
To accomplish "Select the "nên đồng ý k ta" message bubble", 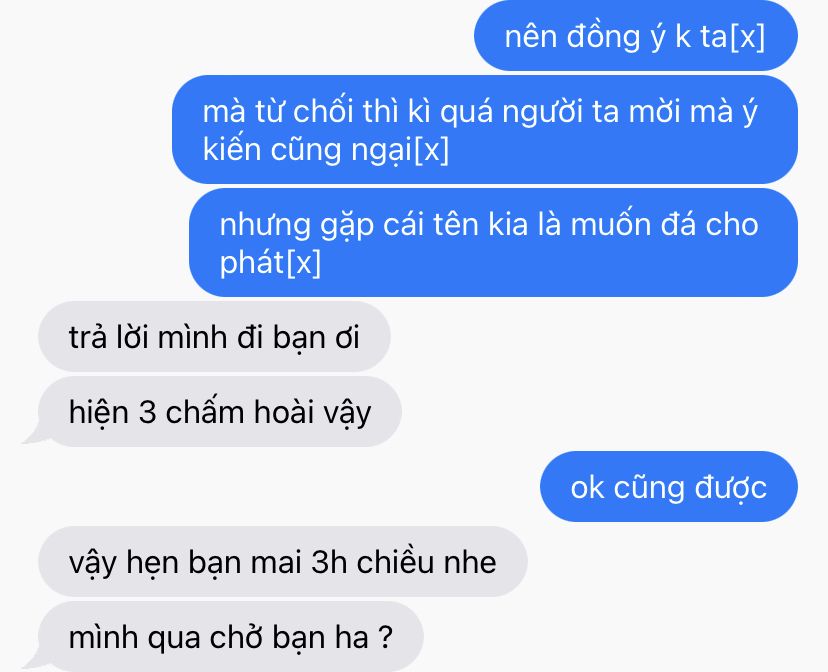I will pyautogui.click(x=636, y=36).
